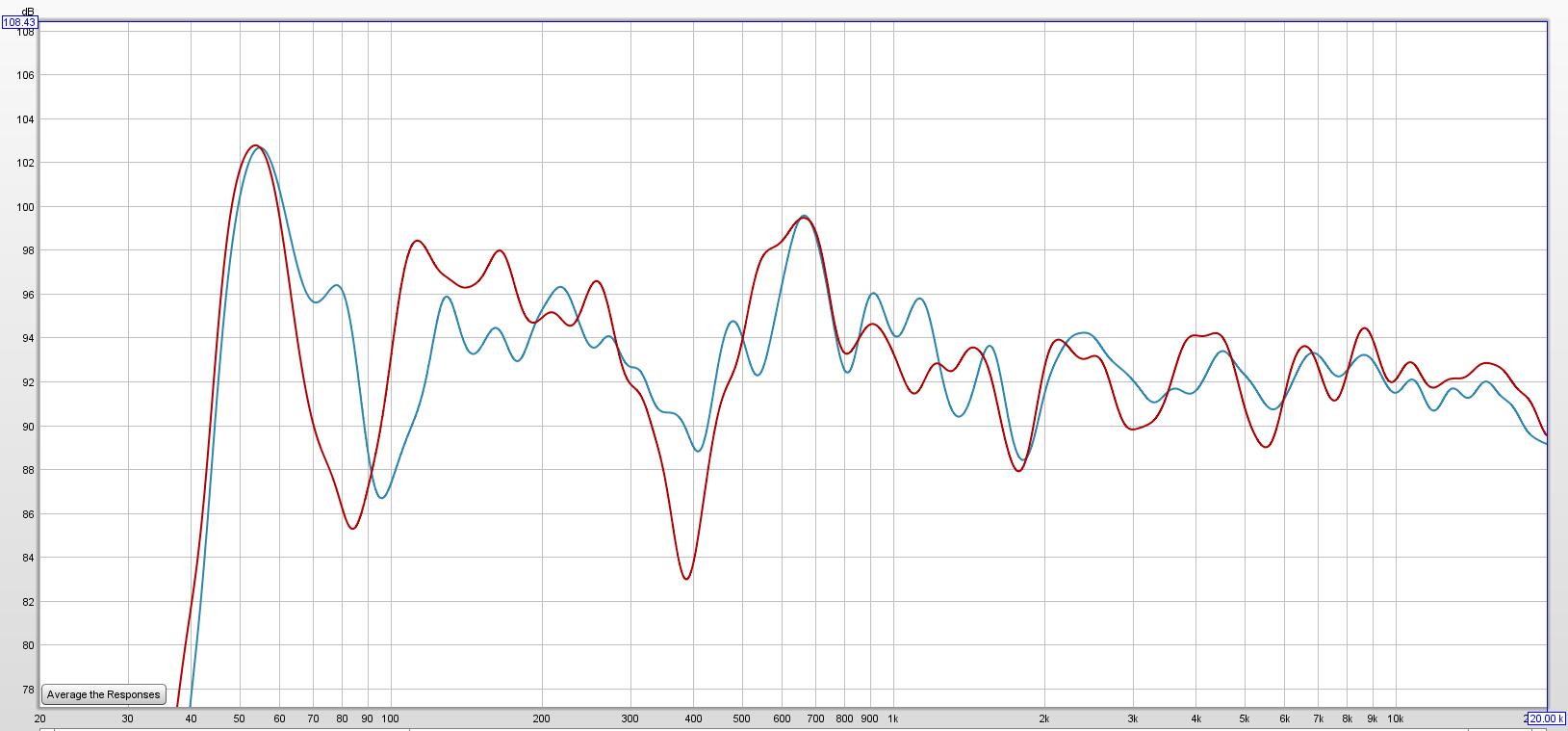Screen dimensions: 1568x731
Task: Click the 78 label on the dB axis
Action: tap(29, 690)
